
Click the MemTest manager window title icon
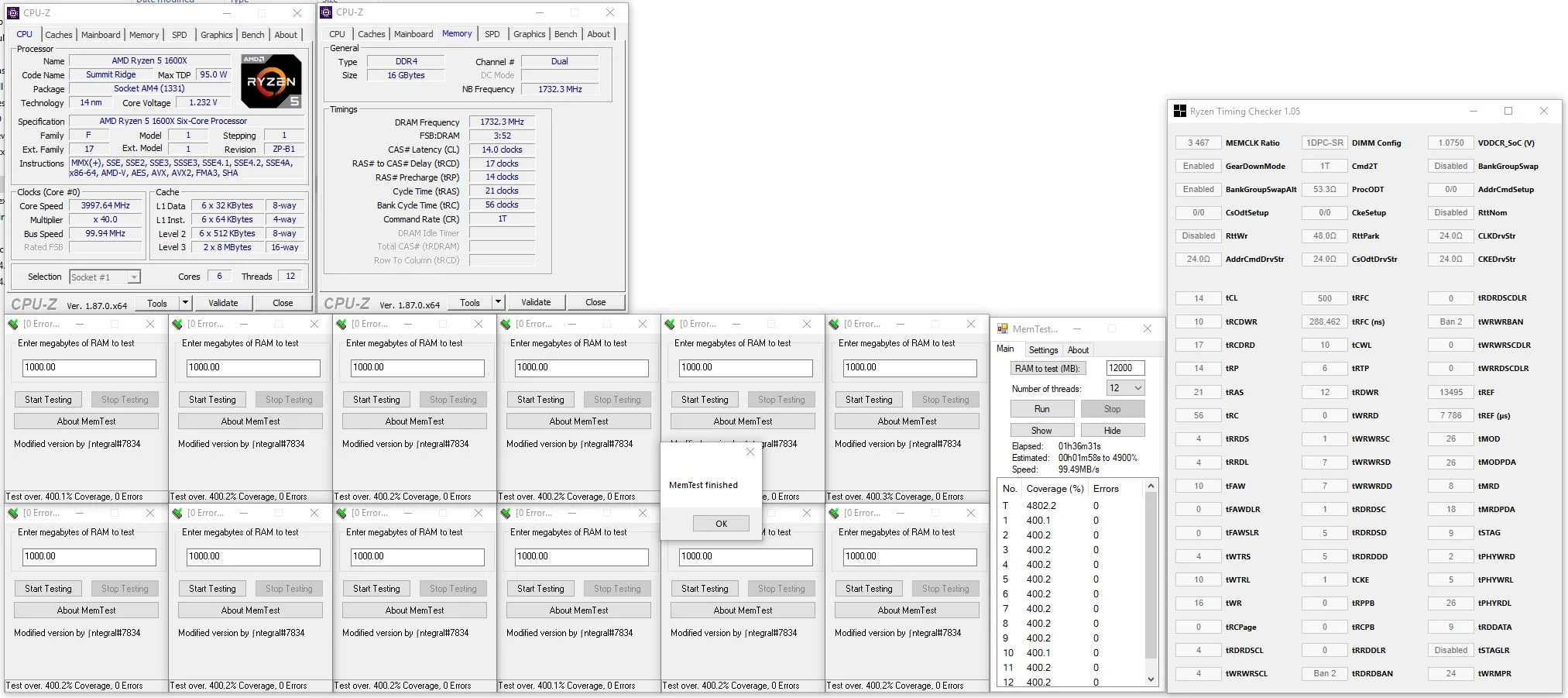pyautogui.click(x=1003, y=329)
